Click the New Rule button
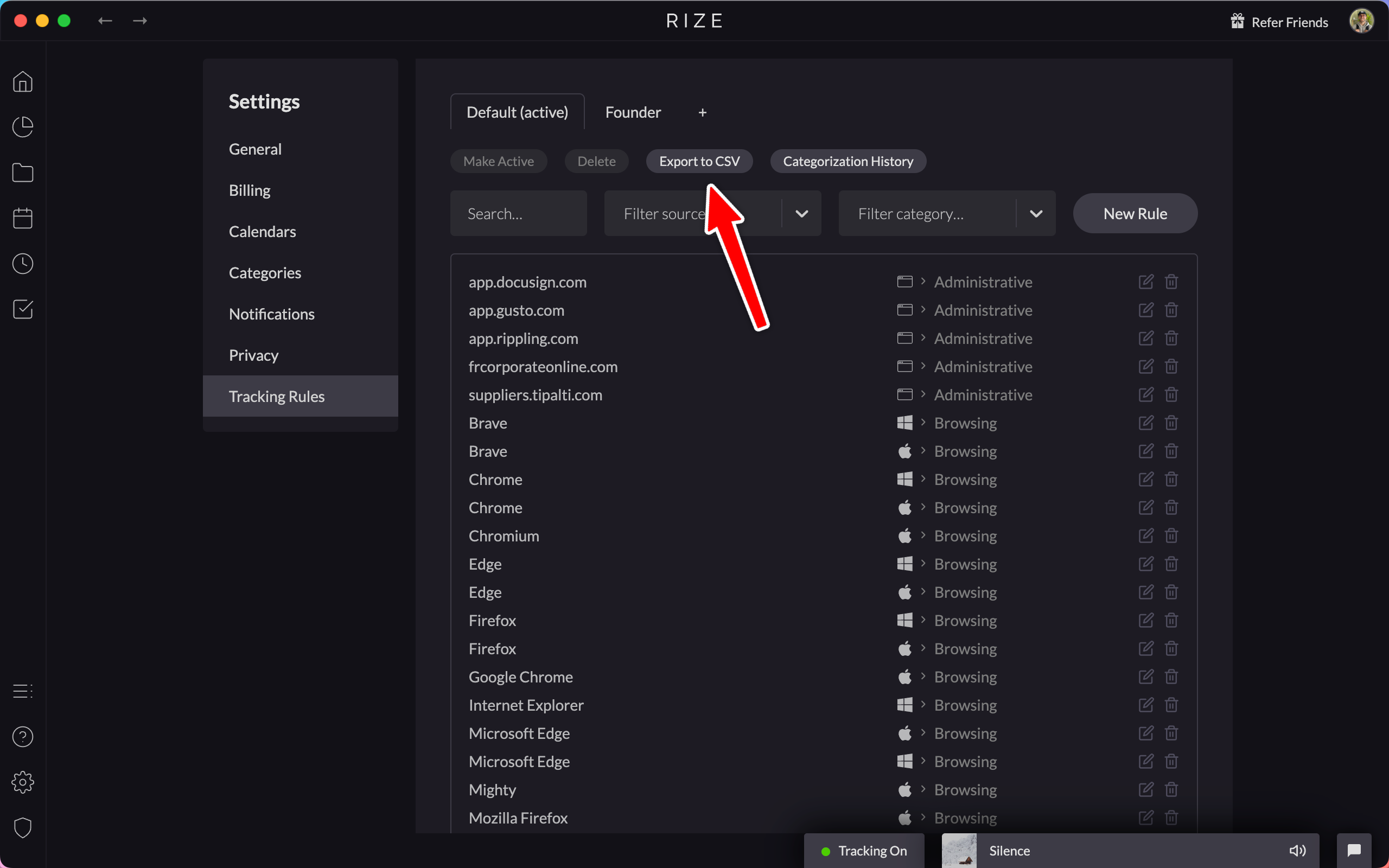Viewport: 1389px width, 868px height. [x=1135, y=214]
